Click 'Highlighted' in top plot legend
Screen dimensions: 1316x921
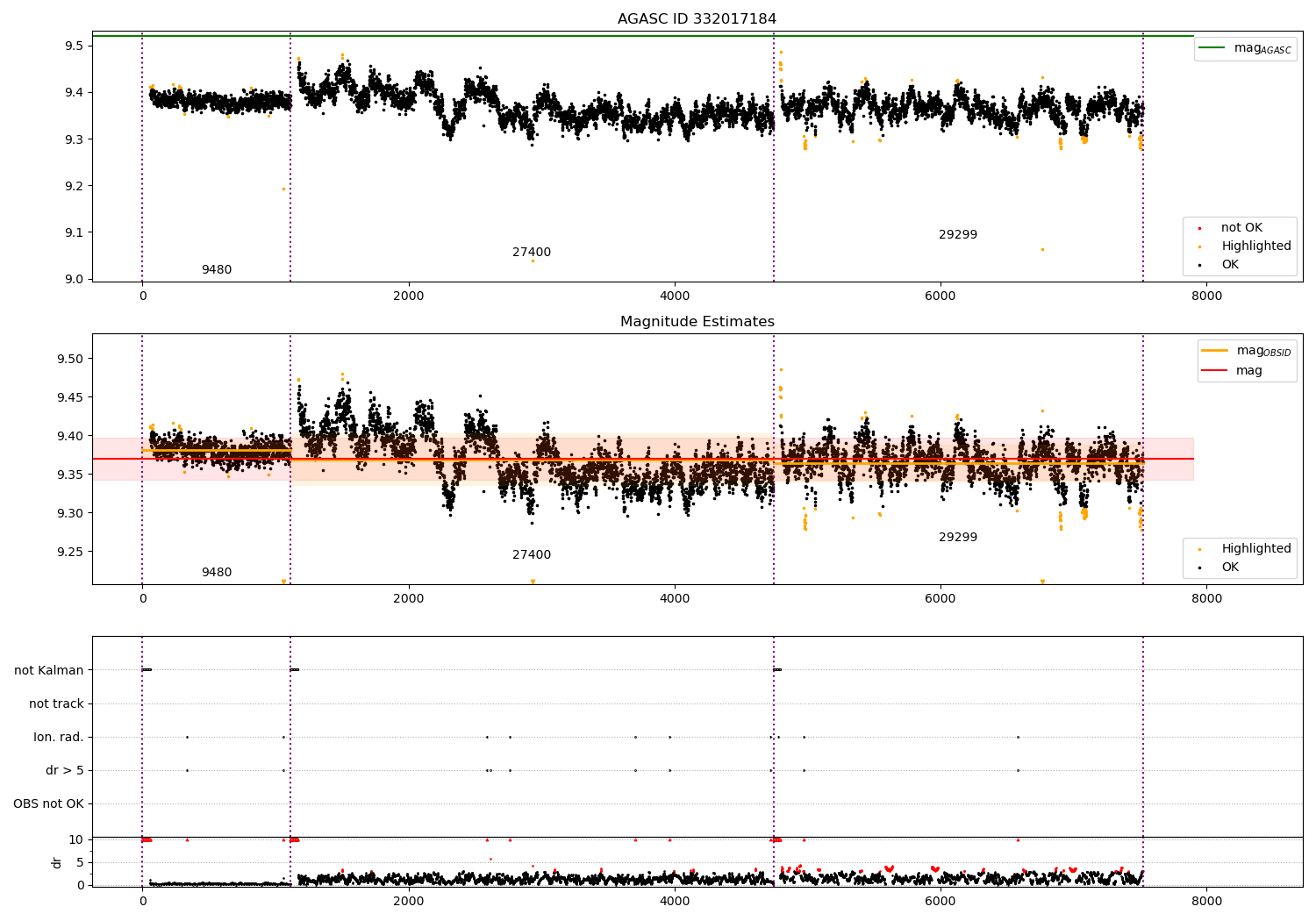1256,246
